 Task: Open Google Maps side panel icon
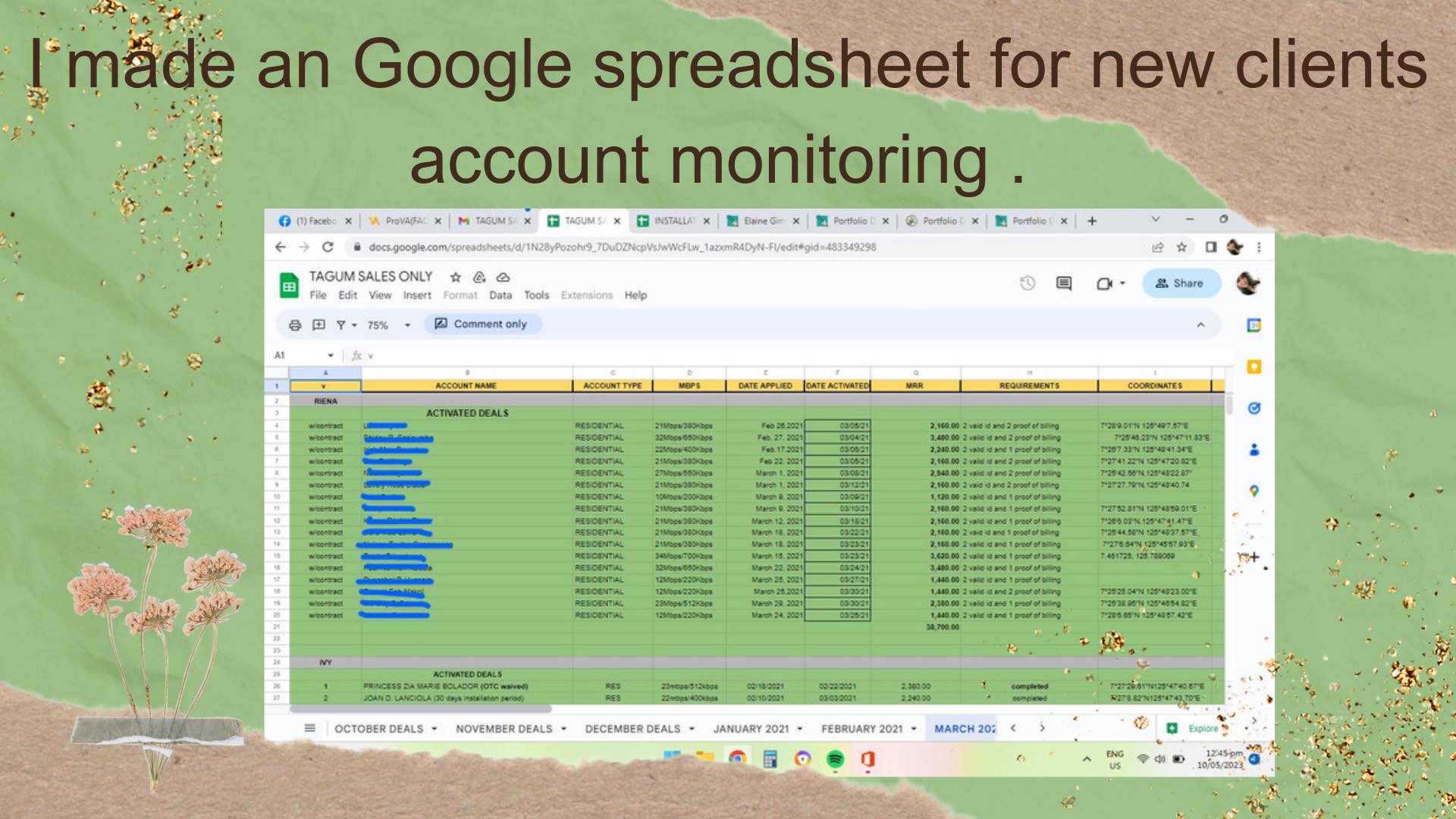pyautogui.click(x=1254, y=491)
